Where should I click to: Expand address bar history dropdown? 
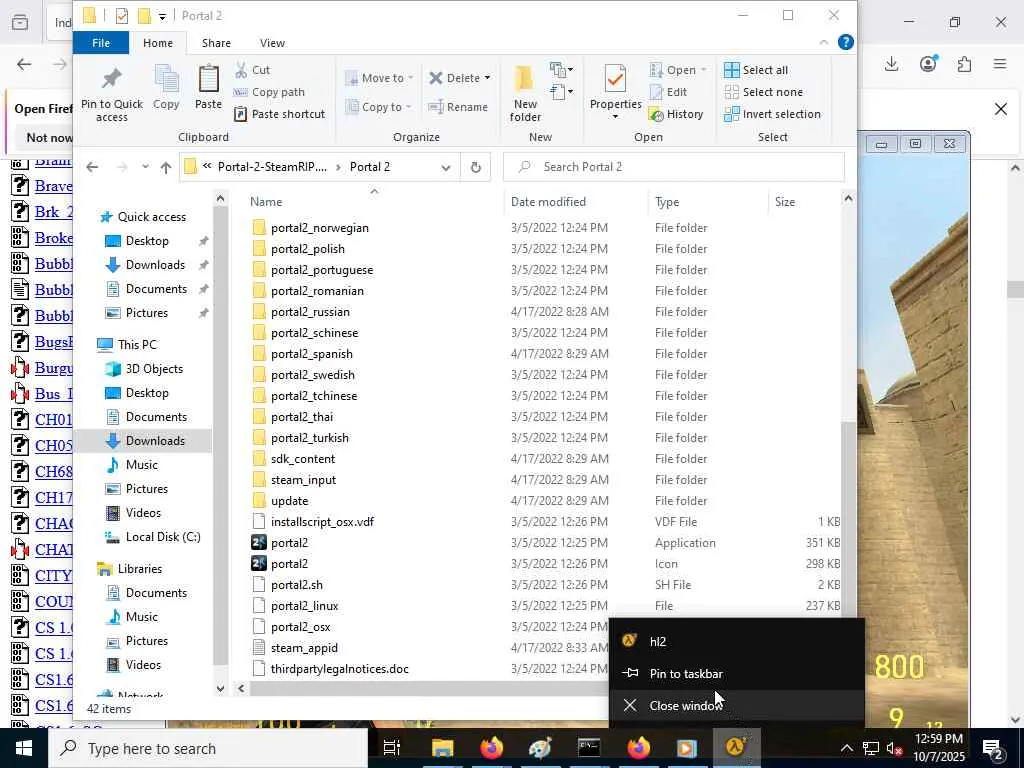(x=446, y=167)
